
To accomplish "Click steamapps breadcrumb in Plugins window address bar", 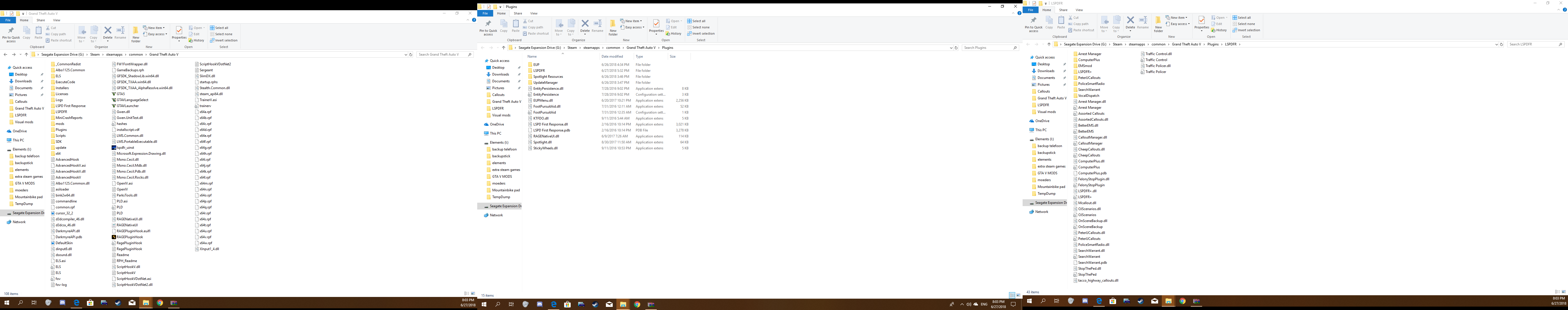I will tap(591, 47).
